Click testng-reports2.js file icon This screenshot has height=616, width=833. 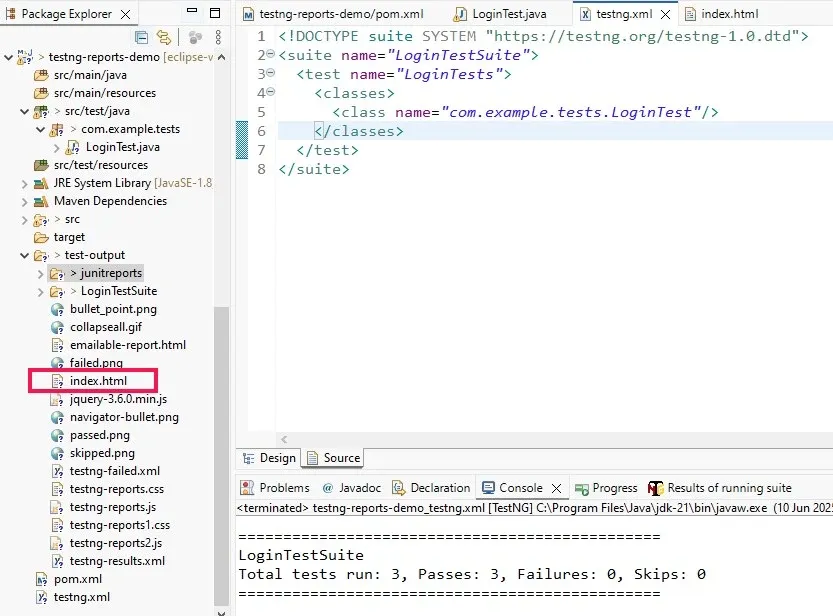pyautogui.click(x=57, y=544)
